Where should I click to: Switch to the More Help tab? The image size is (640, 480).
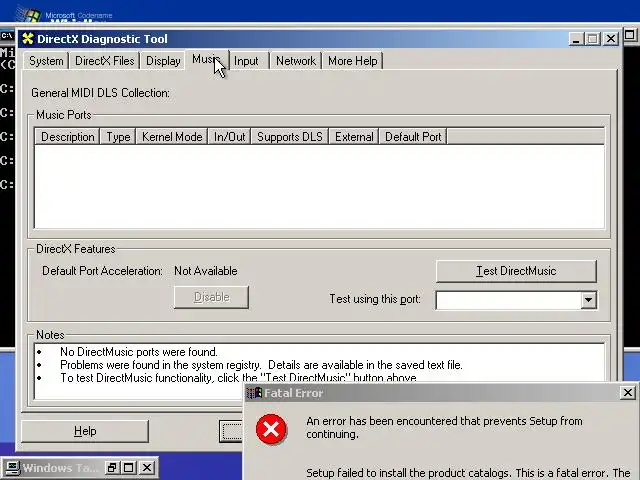353,61
